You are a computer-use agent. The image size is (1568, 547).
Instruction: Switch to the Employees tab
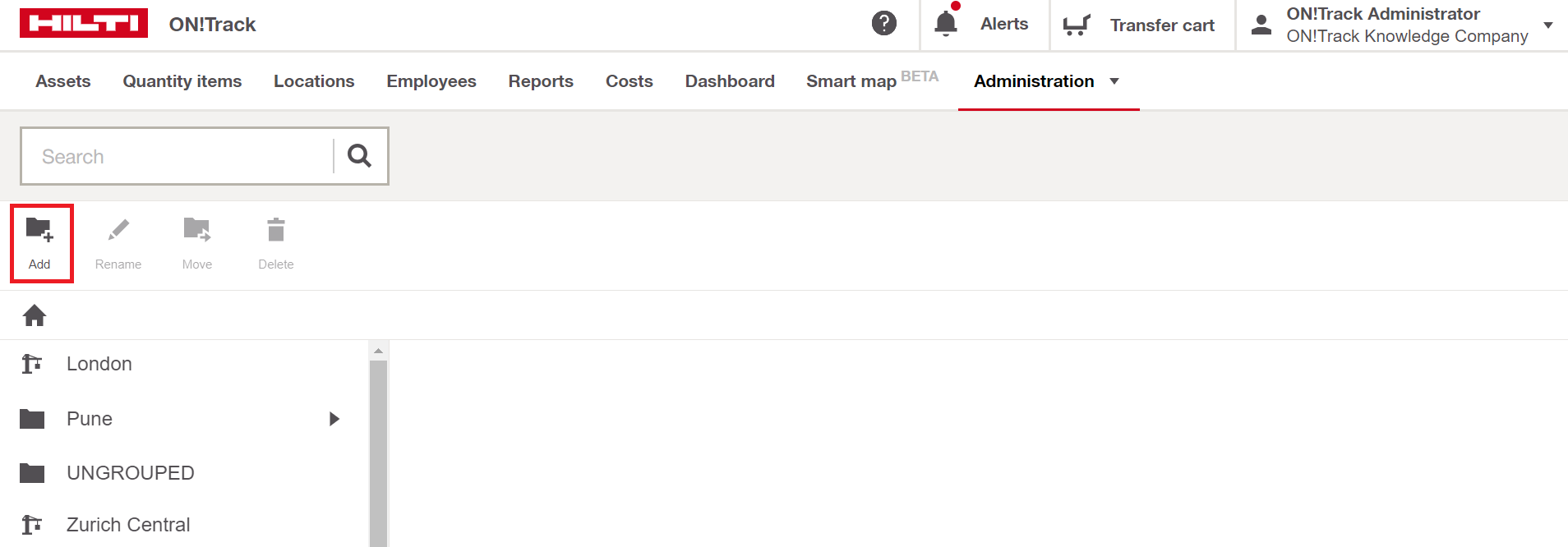click(x=431, y=81)
